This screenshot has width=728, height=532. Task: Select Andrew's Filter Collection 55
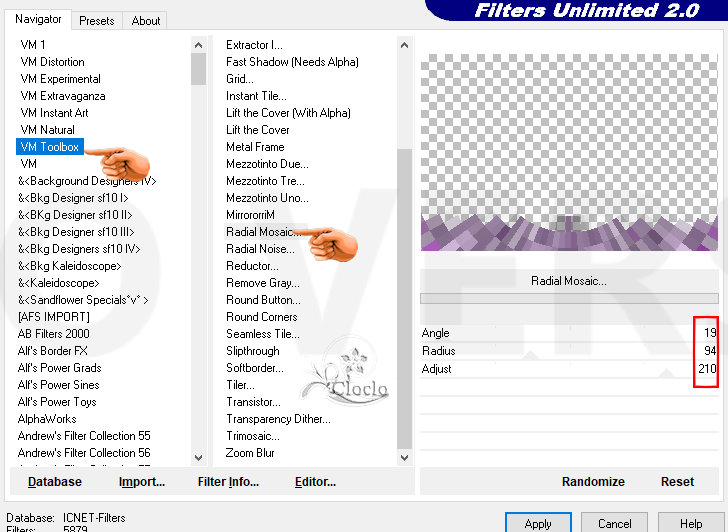coord(84,436)
